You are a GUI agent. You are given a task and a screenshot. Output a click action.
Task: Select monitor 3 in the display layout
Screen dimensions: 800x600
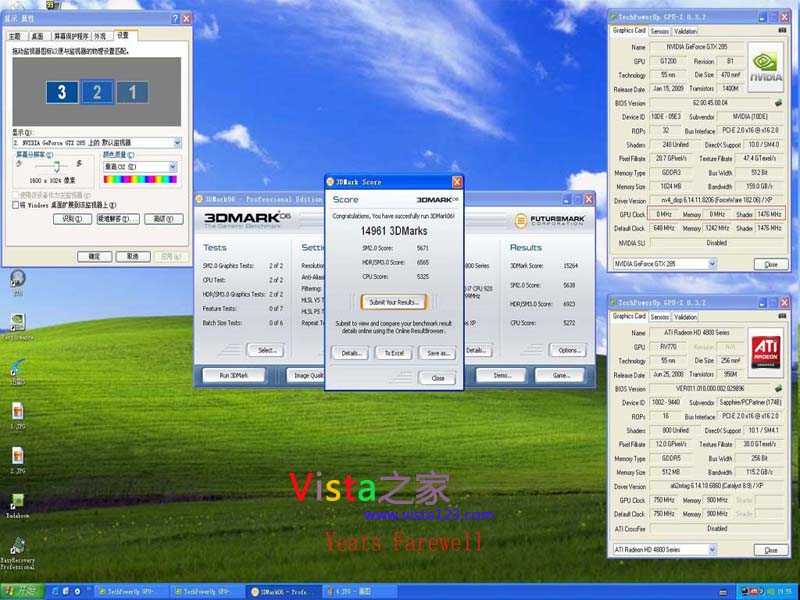(62, 92)
